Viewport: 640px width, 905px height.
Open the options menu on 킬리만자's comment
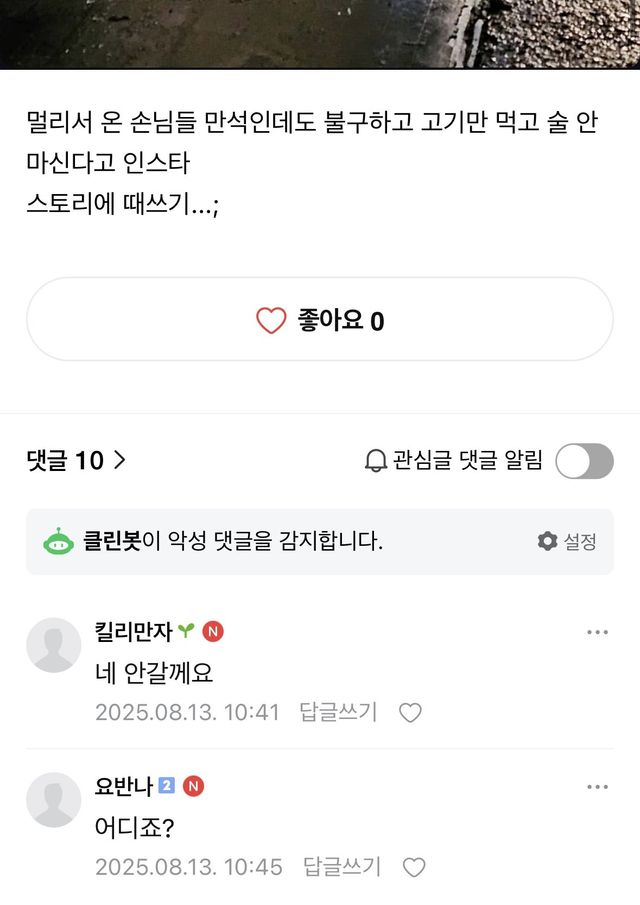click(x=598, y=629)
